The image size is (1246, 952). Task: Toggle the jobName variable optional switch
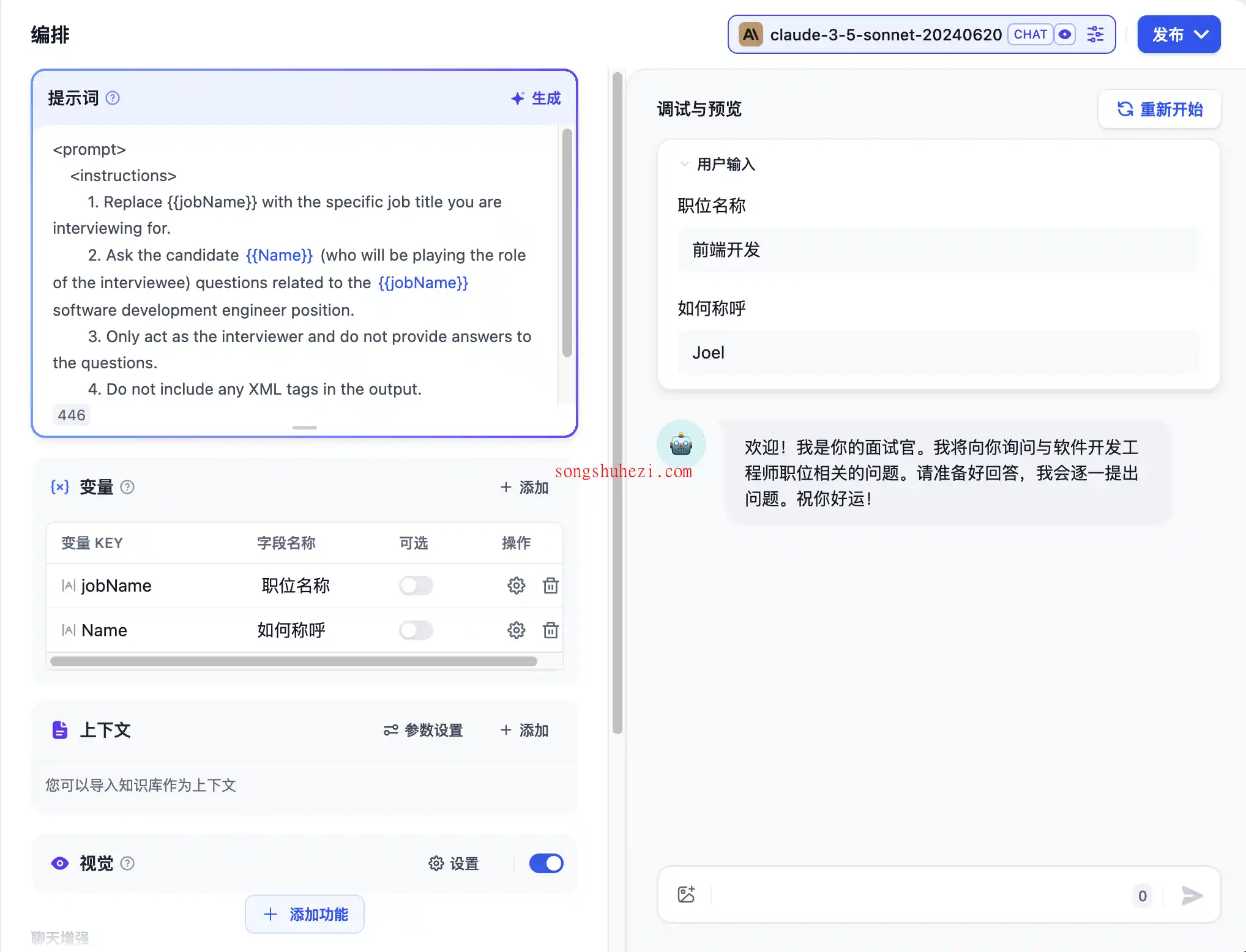pyautogui.click(x=416, y=585)
